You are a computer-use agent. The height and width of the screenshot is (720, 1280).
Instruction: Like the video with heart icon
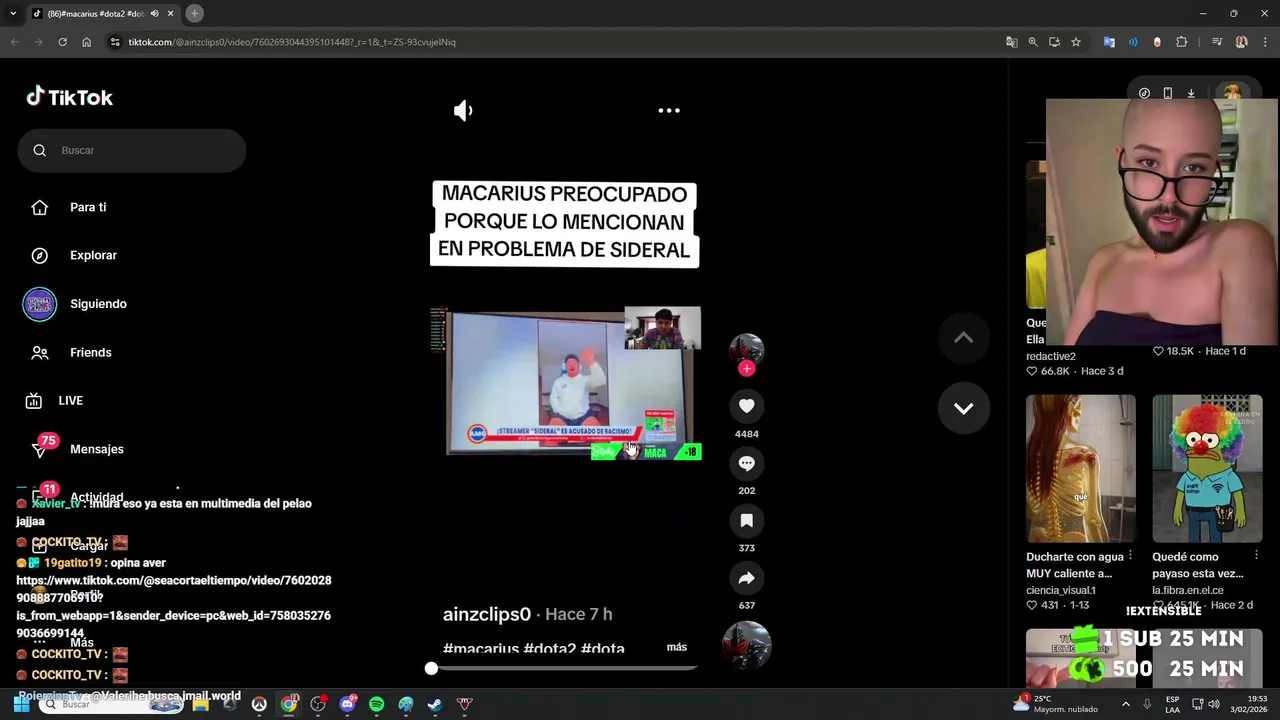[x=746, y=406]
